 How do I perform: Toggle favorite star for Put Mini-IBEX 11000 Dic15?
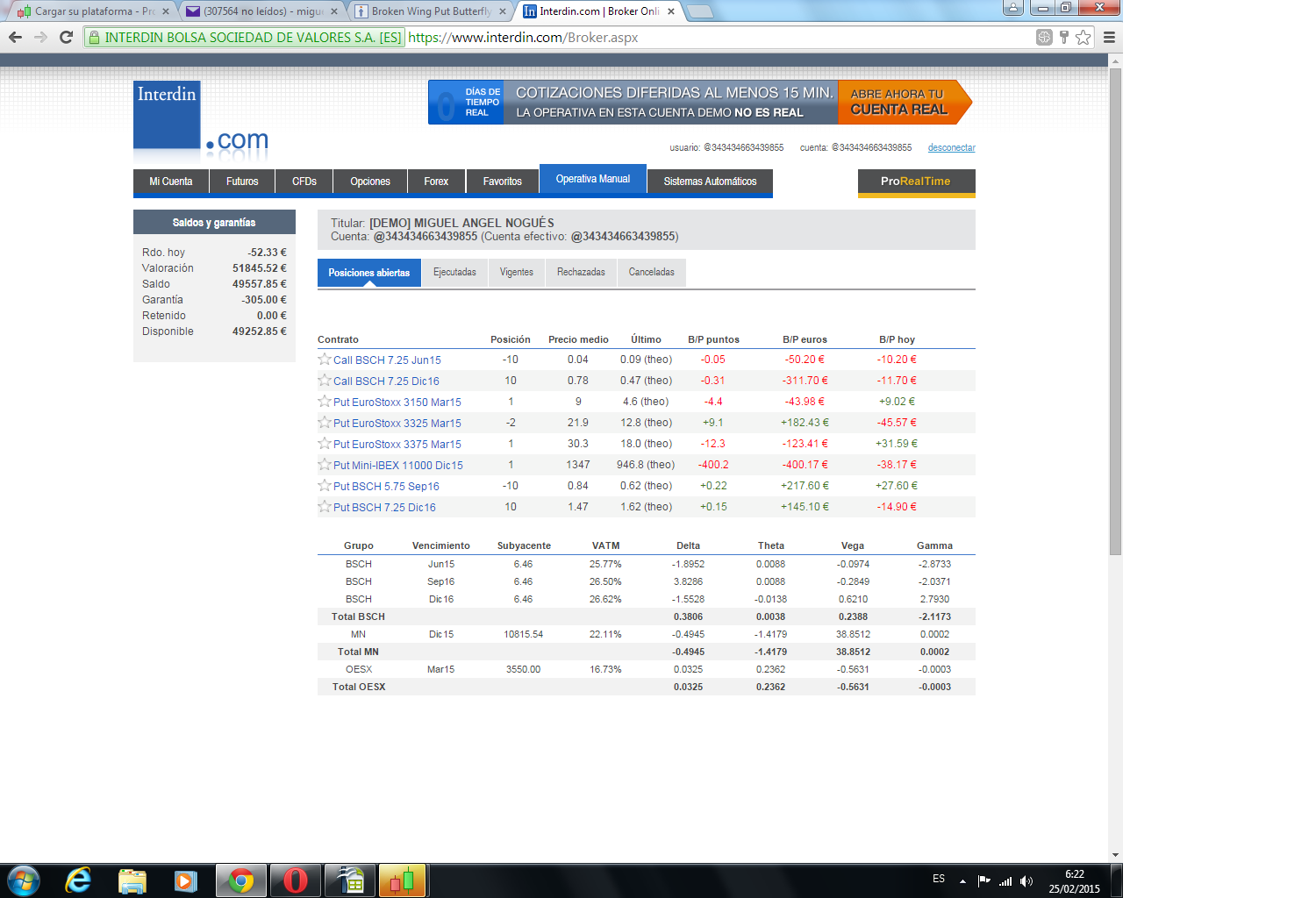(x=325, y=464)
